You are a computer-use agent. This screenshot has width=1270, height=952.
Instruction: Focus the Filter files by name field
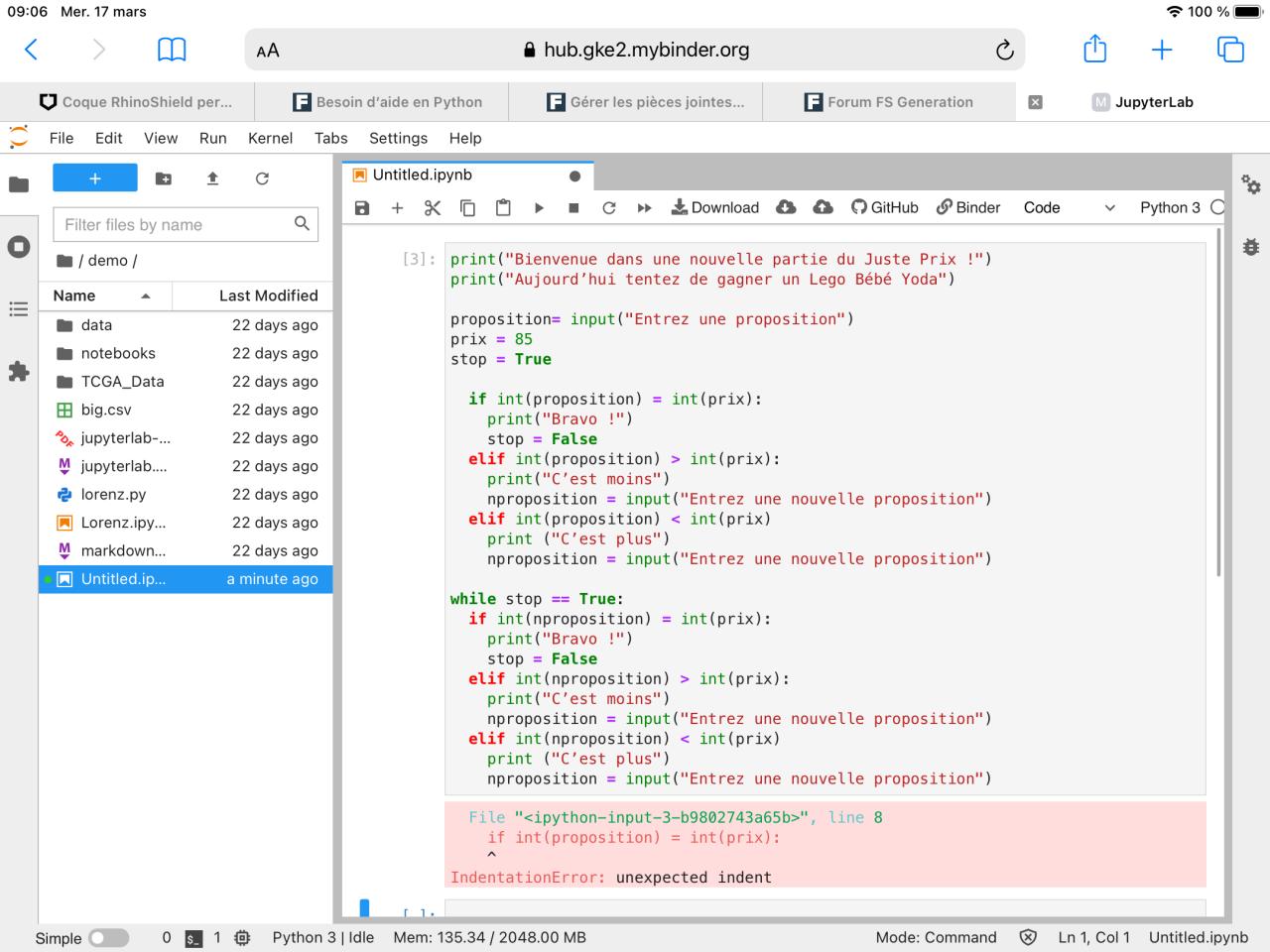(186, 225)
